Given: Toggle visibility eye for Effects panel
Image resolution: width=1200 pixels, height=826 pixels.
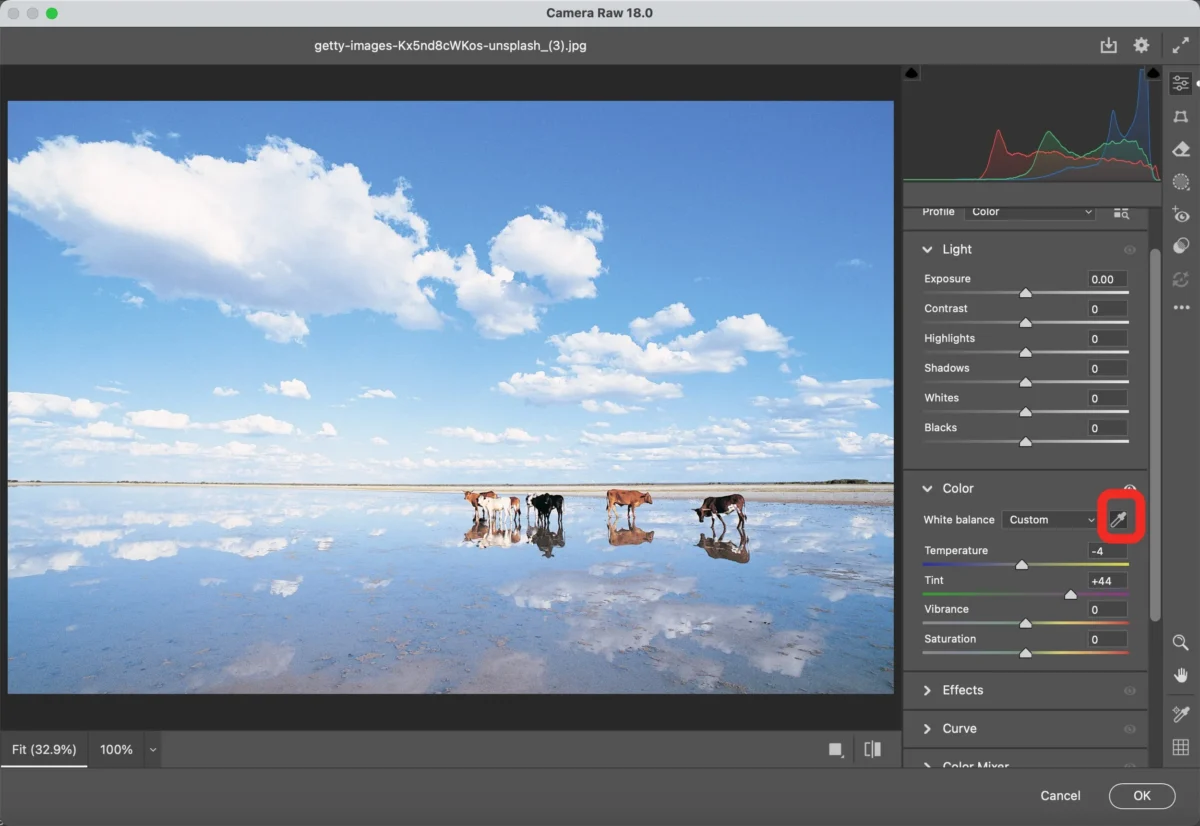Looking at the screenshot, I should [1130, 691].
